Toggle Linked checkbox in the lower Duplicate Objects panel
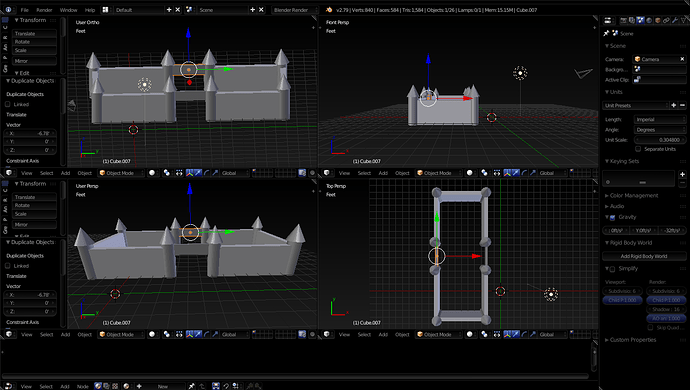This screenshot has width=690, height=390. [x=8, y=266]
